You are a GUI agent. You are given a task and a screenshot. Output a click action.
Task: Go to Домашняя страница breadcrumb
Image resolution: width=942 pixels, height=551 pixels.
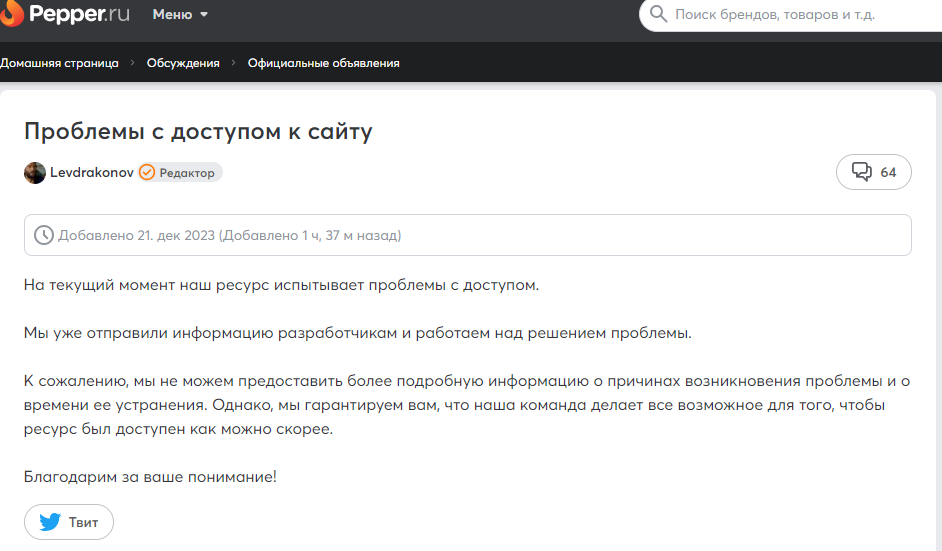(59, 63)
